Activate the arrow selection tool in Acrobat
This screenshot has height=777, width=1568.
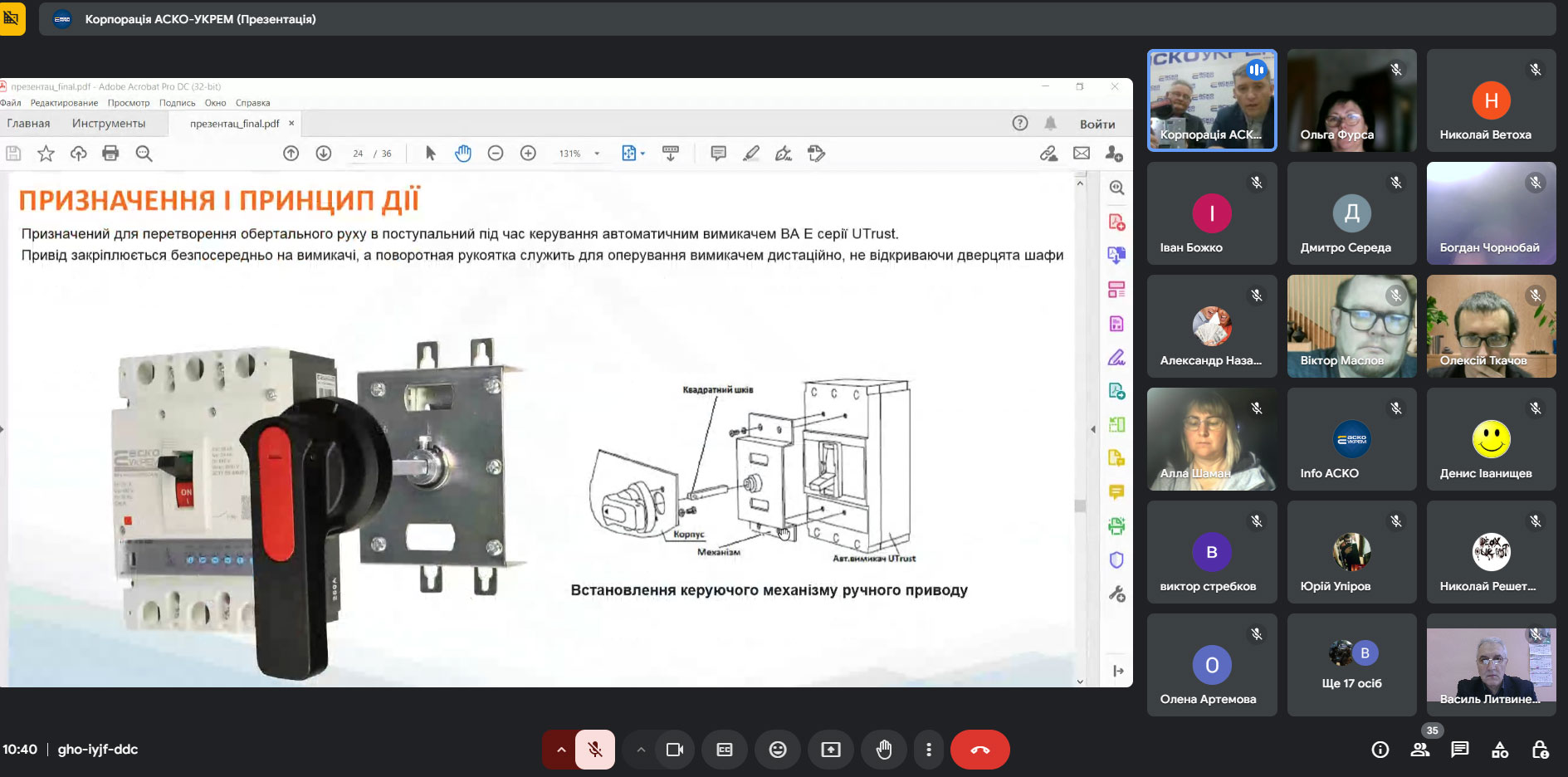point(430,154)
